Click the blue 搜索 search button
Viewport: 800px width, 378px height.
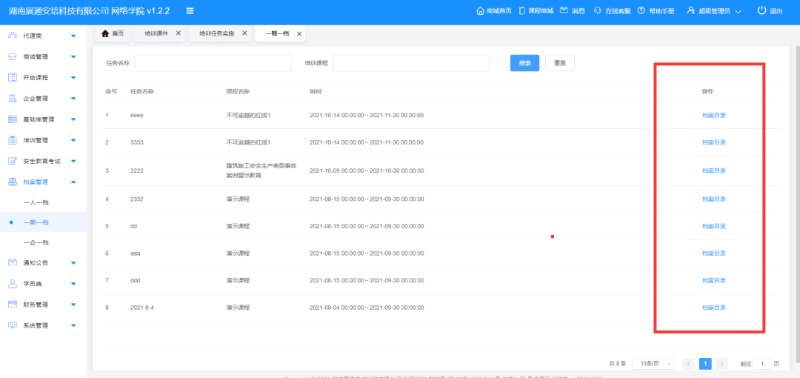click(524, 63)
